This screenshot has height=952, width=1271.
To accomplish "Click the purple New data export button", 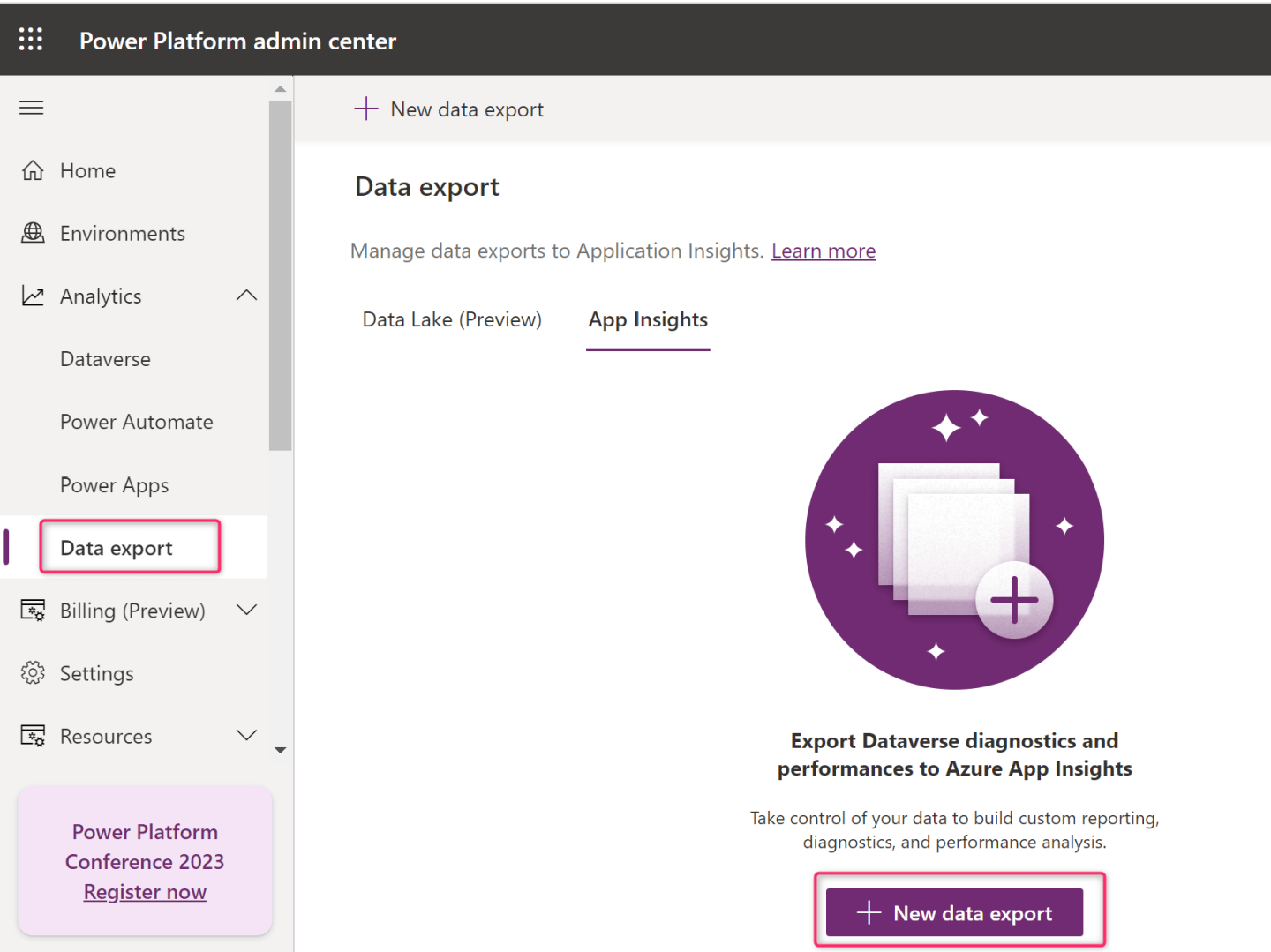I will (954, 912).
